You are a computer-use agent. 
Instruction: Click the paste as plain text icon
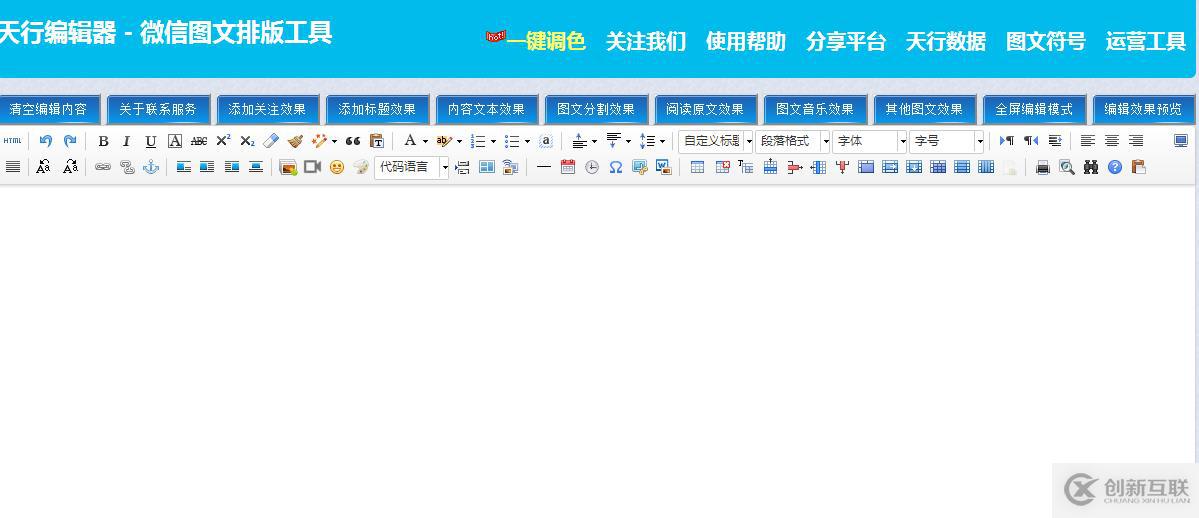(x=376, y=141)
